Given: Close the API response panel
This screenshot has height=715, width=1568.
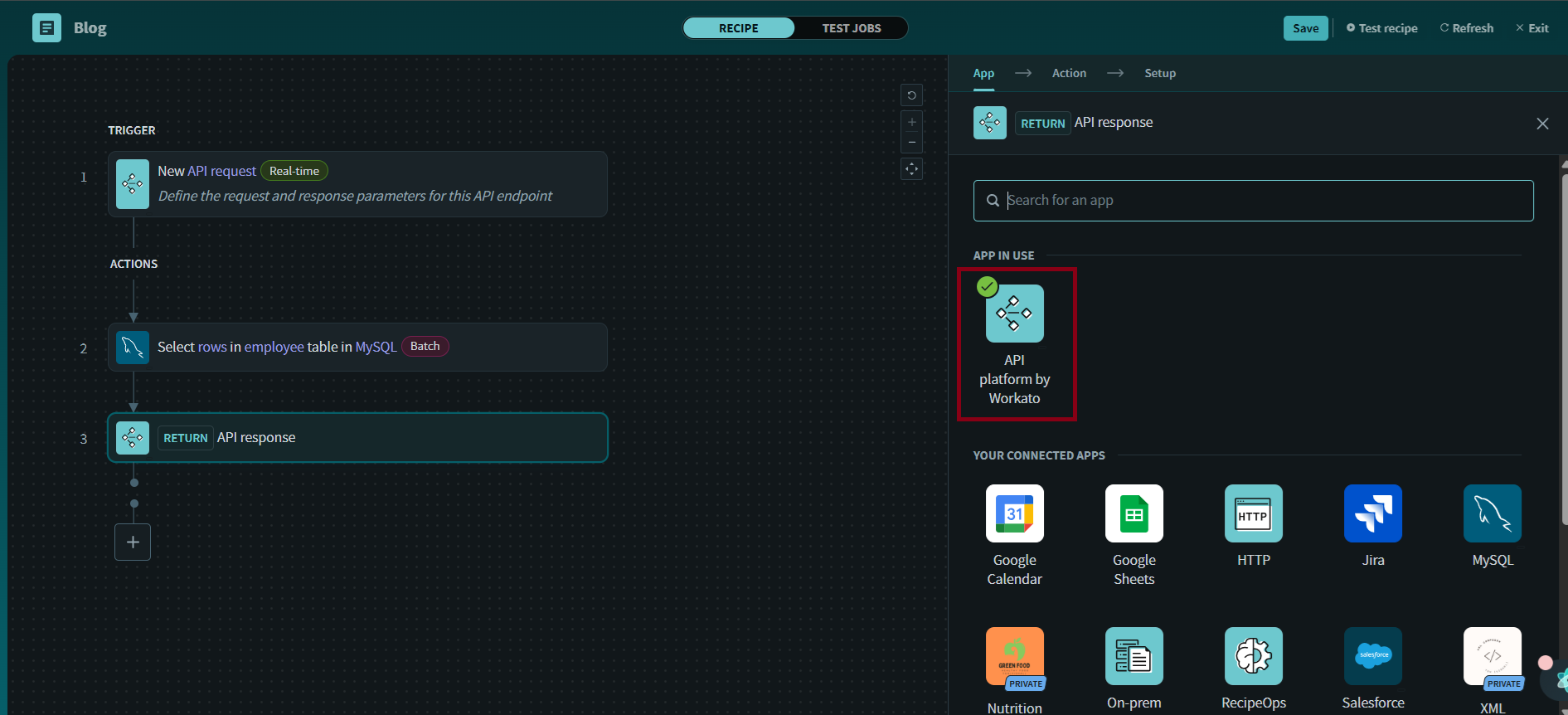Looking at the screenshot, I should click(1542, 124).
